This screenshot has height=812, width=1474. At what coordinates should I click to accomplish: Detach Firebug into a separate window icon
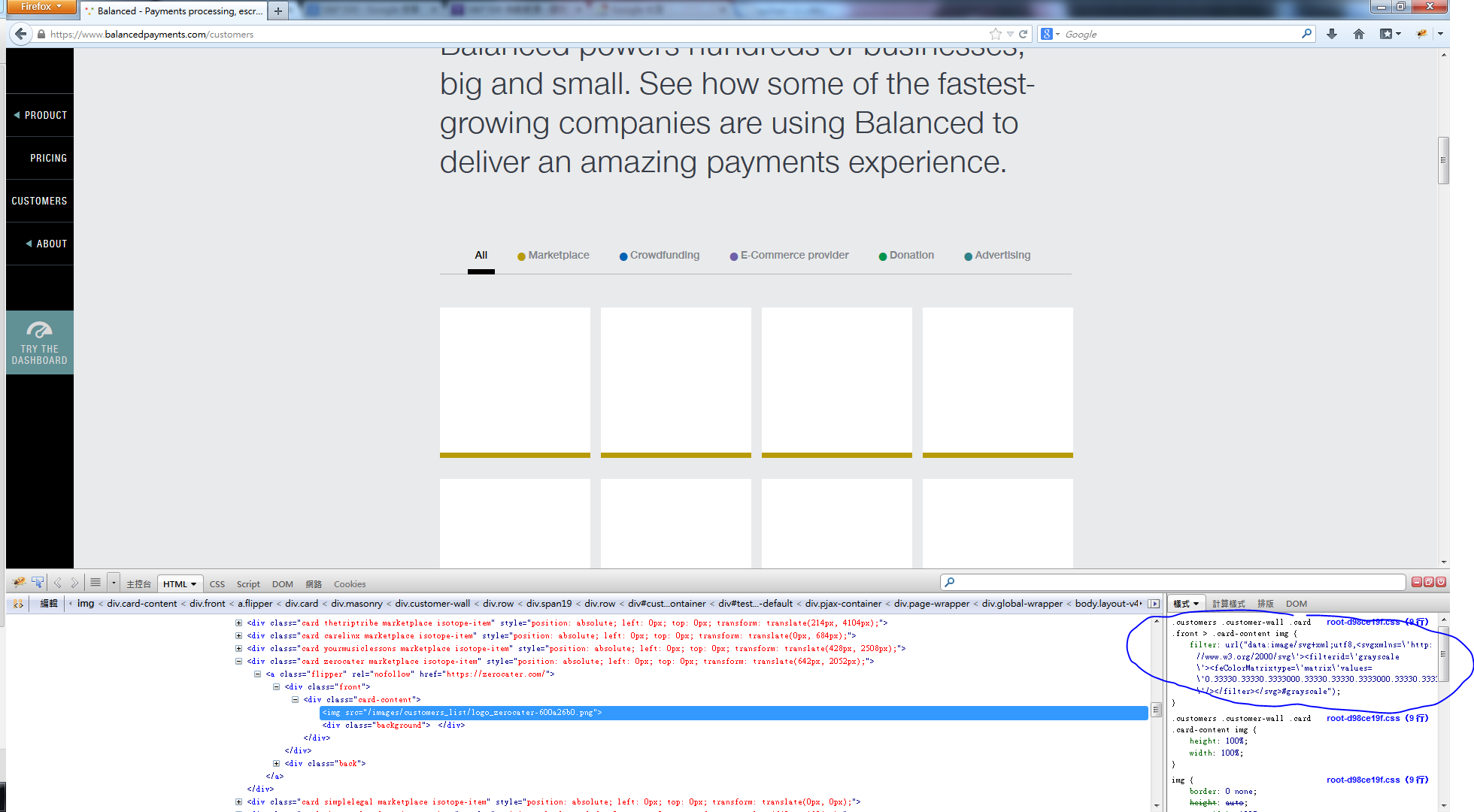pyautogui.click(x=1429, y=582)
